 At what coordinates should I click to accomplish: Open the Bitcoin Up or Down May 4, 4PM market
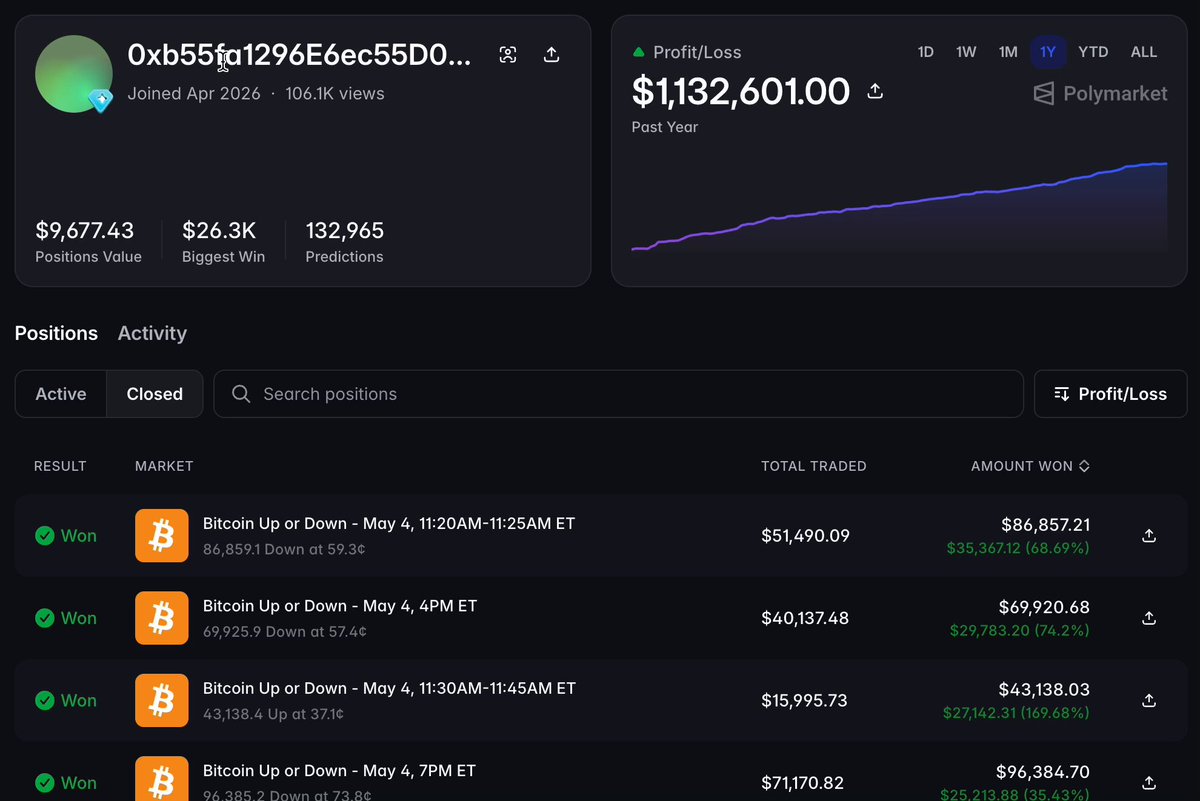tap(340, 606)
